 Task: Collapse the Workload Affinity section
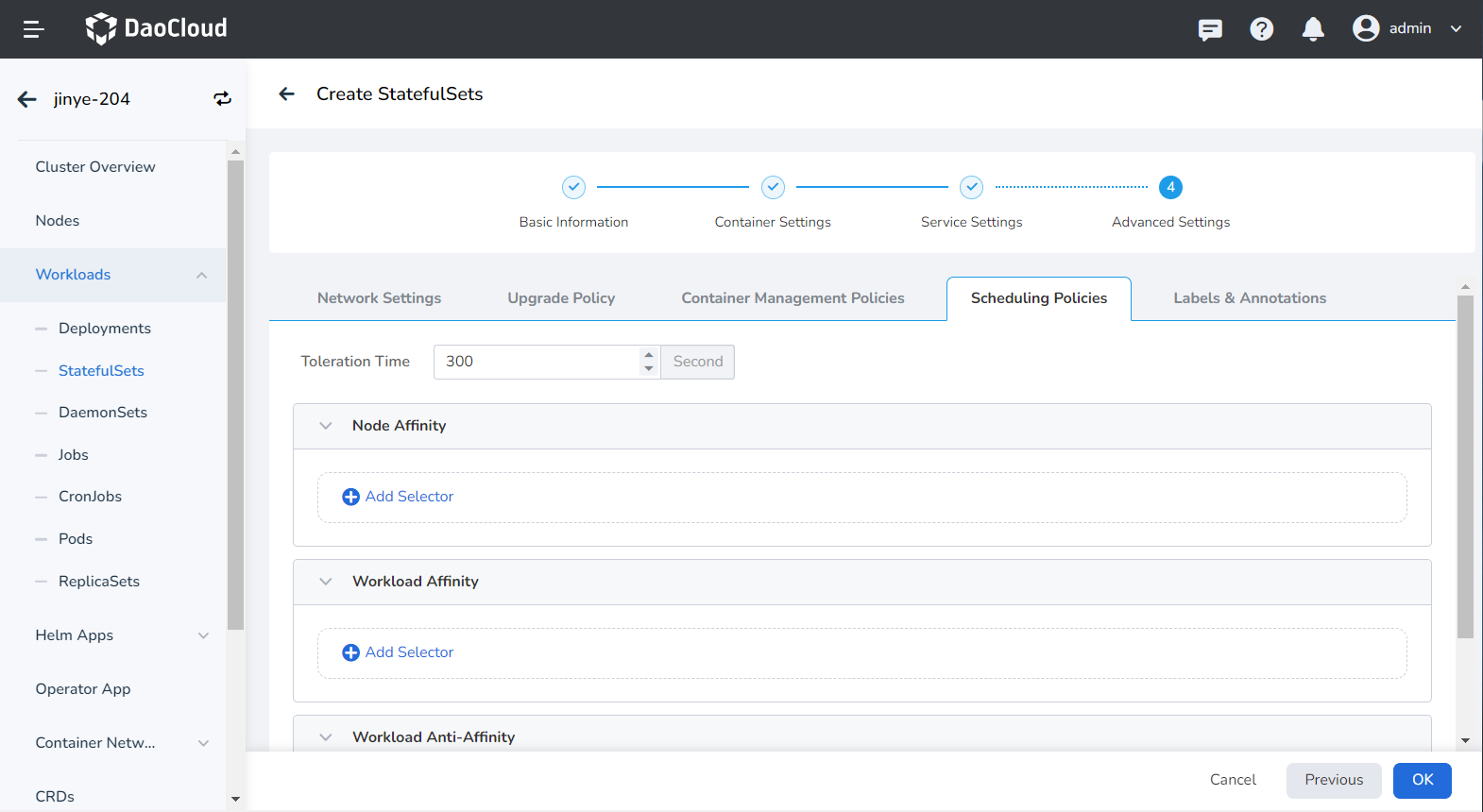point(326,582)
